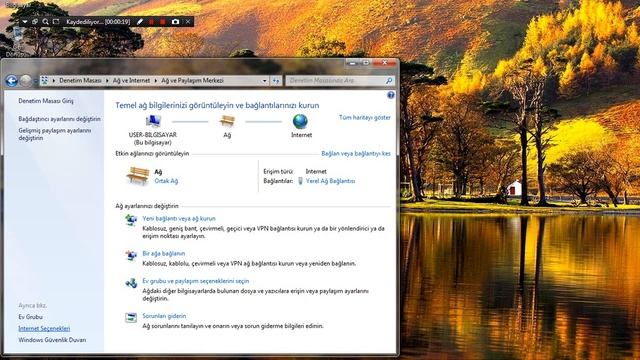
Task: Click Ağ ve Paylaşım Merkezi breadcrumb
Action: [x=192, y=80]
